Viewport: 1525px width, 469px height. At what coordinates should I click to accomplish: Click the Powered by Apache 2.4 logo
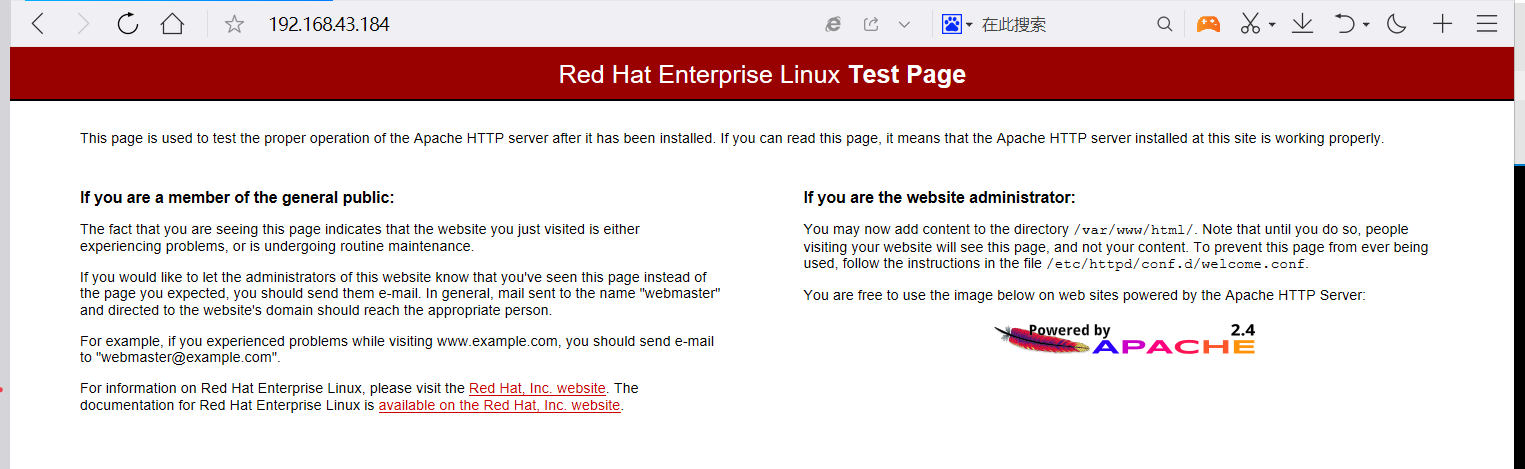1125,339
